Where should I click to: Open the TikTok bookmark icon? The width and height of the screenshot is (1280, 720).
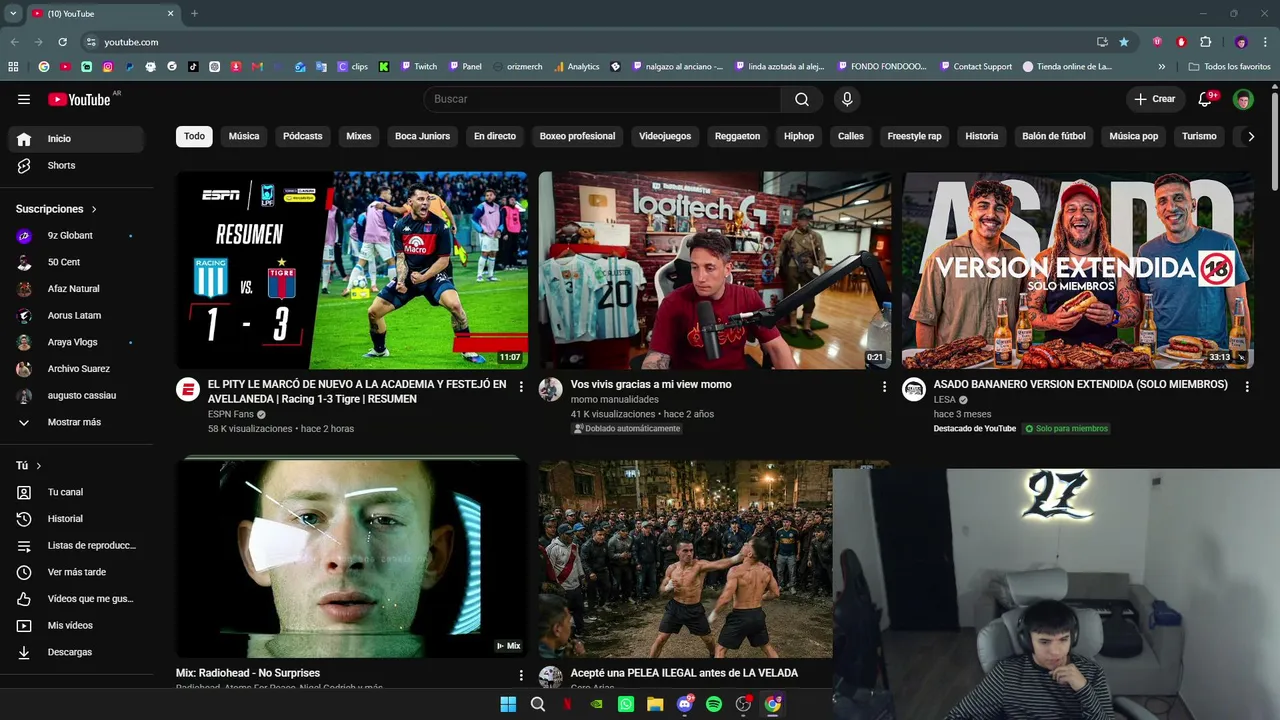click(193, 67)
